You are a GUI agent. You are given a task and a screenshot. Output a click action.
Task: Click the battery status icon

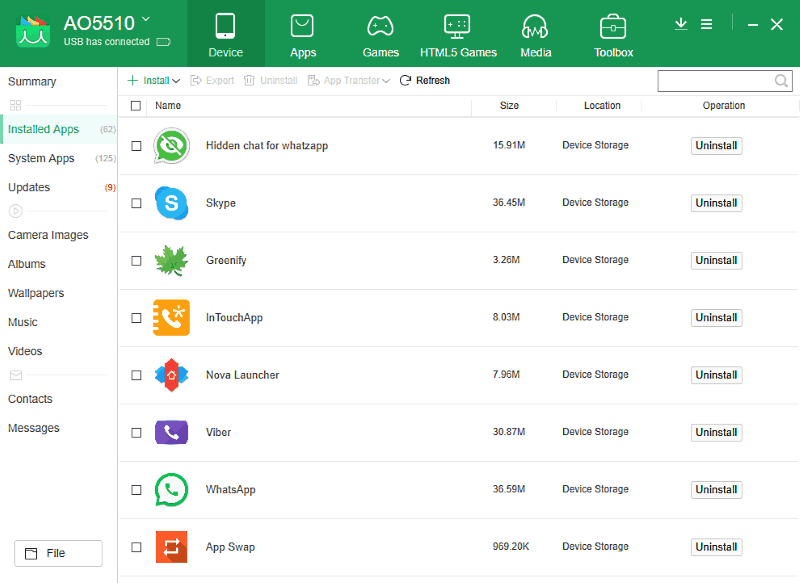pyautogui.click(x=163, y=42)
